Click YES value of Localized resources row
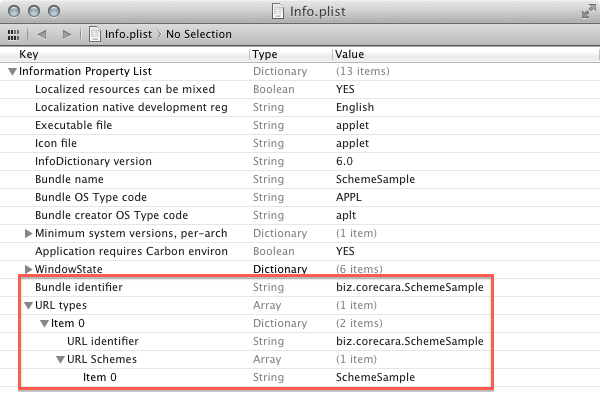Screen dimensions: 600x405 click(346, 90)
